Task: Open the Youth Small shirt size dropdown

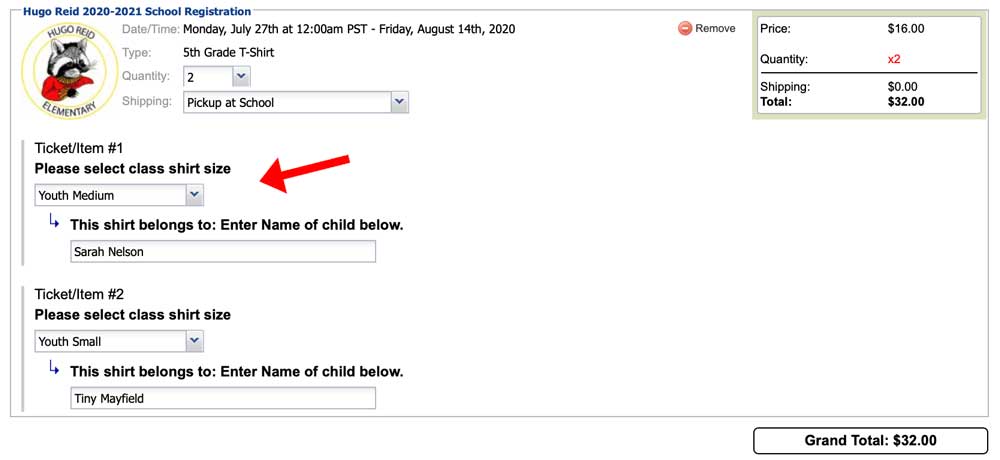Action: click(119, 341)
